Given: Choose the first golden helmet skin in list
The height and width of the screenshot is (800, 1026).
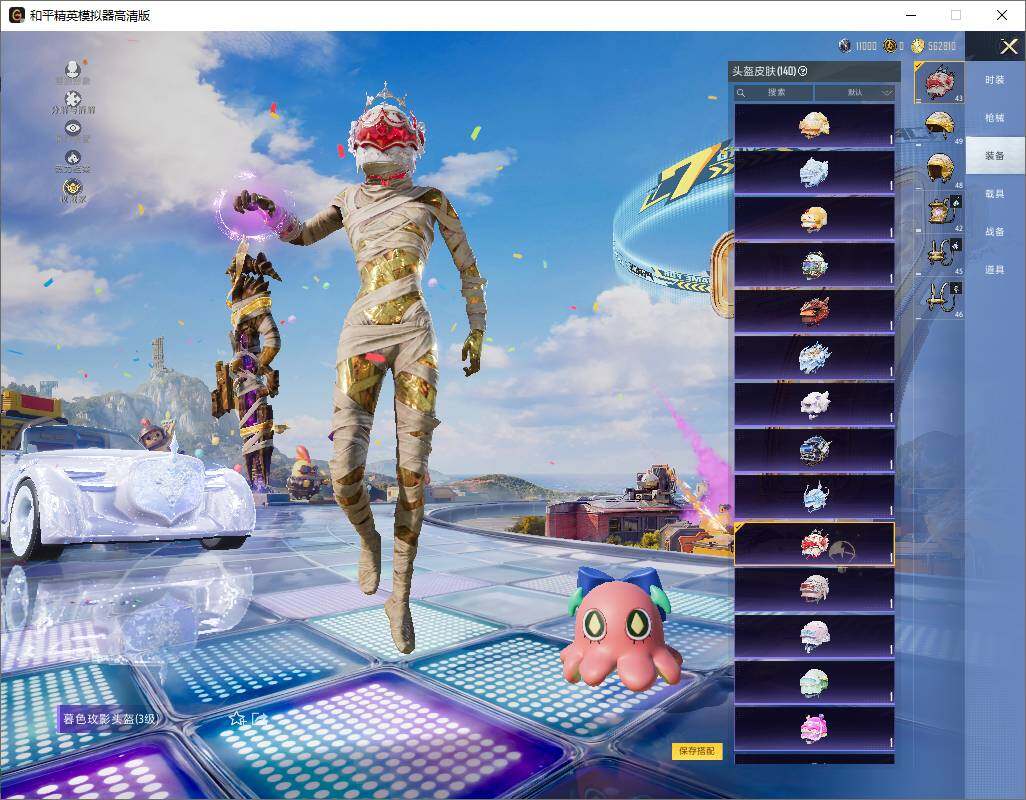Looking at the screenshot, I should (x=815, y=125).
